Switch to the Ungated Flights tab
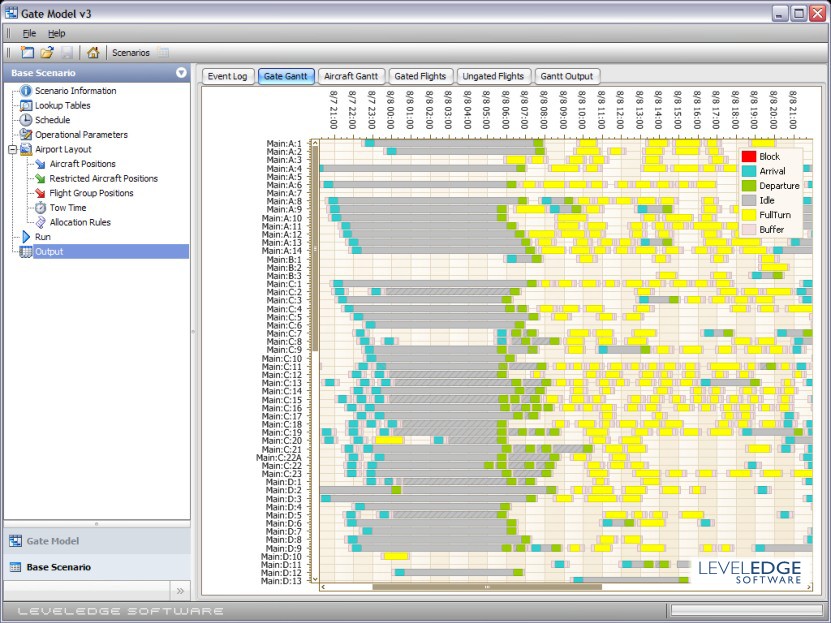 (493, 76)
